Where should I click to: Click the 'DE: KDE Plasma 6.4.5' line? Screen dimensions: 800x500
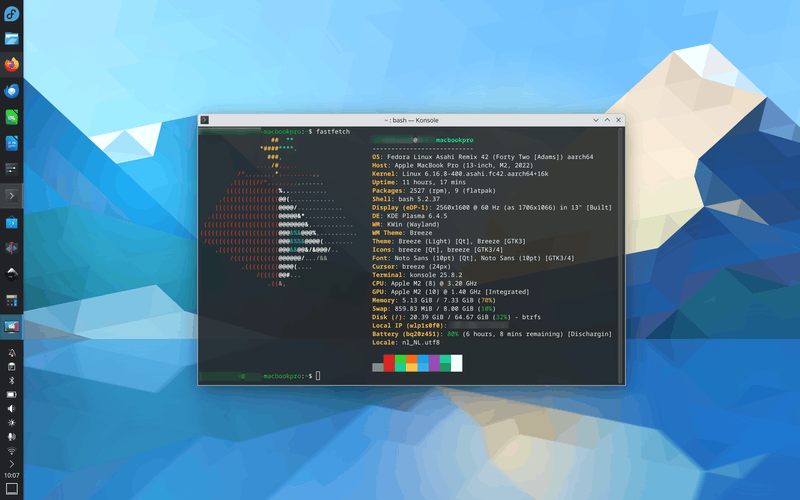click(410, 216)
